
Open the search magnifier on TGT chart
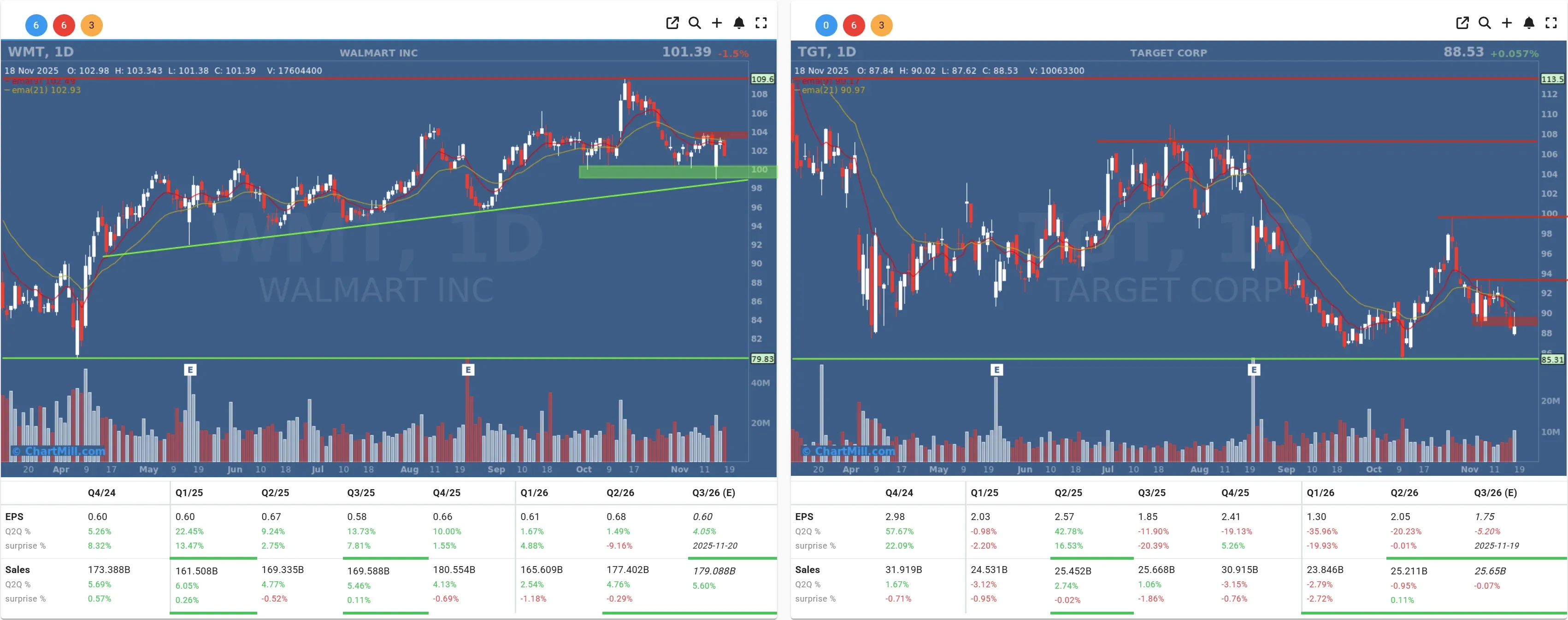point(1485,23)
